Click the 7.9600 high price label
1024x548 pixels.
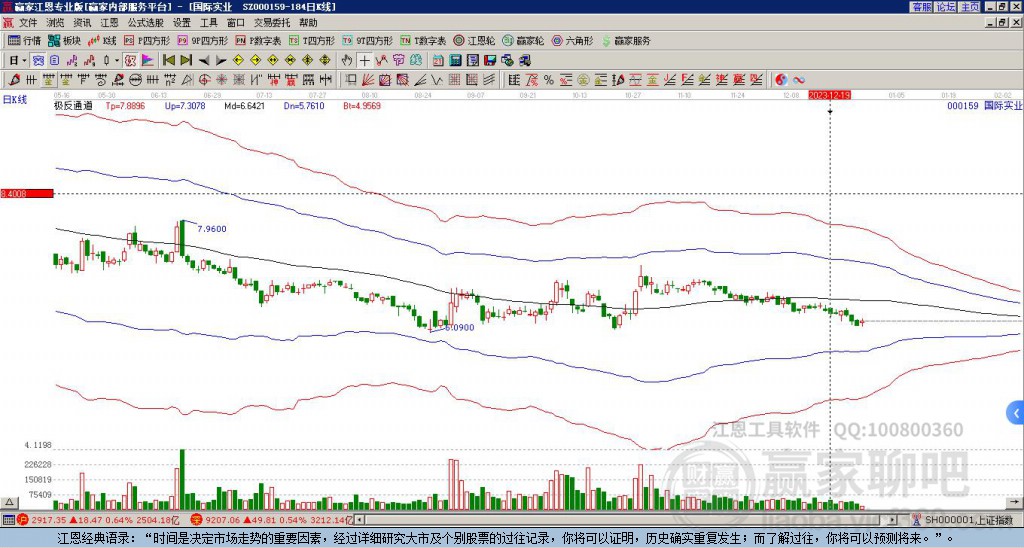coord(212,229)
